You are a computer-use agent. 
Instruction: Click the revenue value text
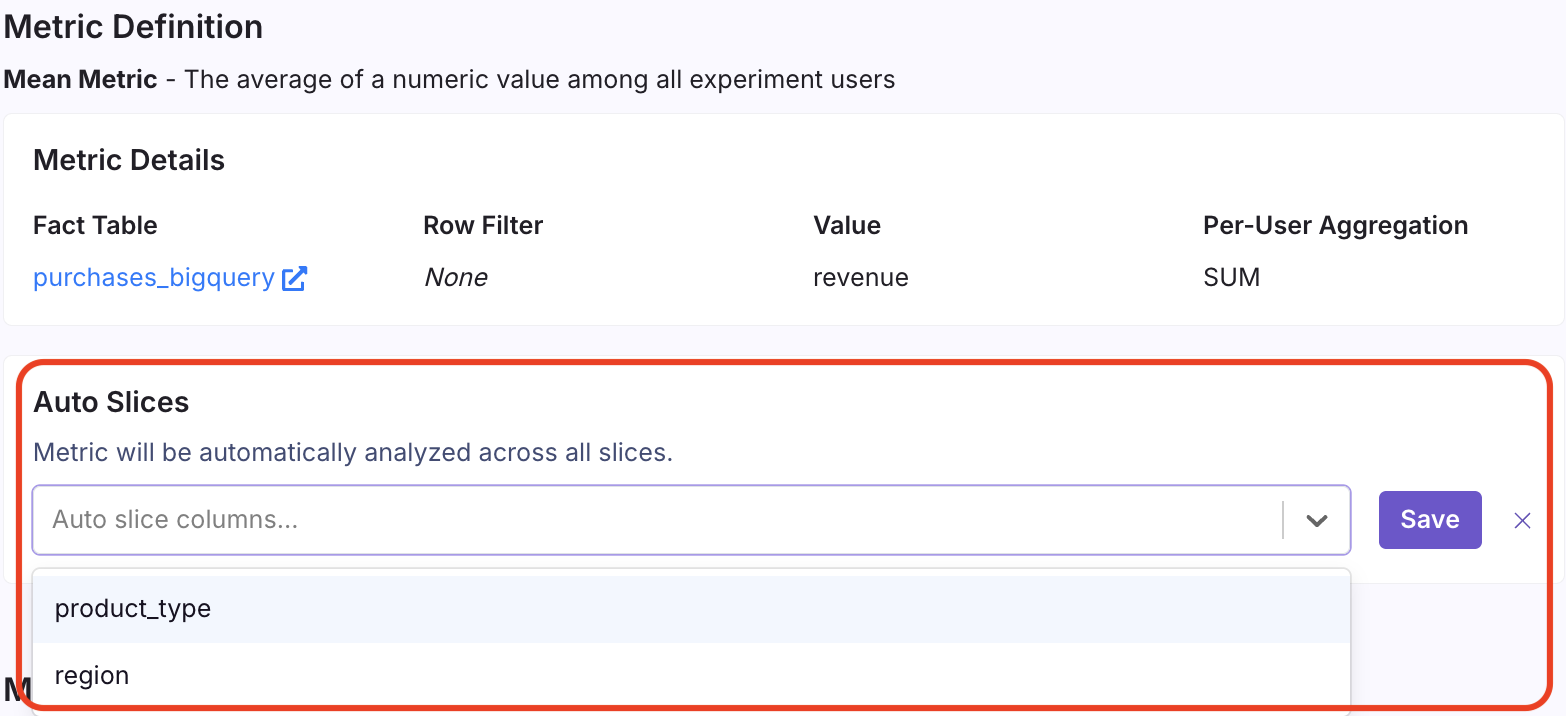point(861,278)
